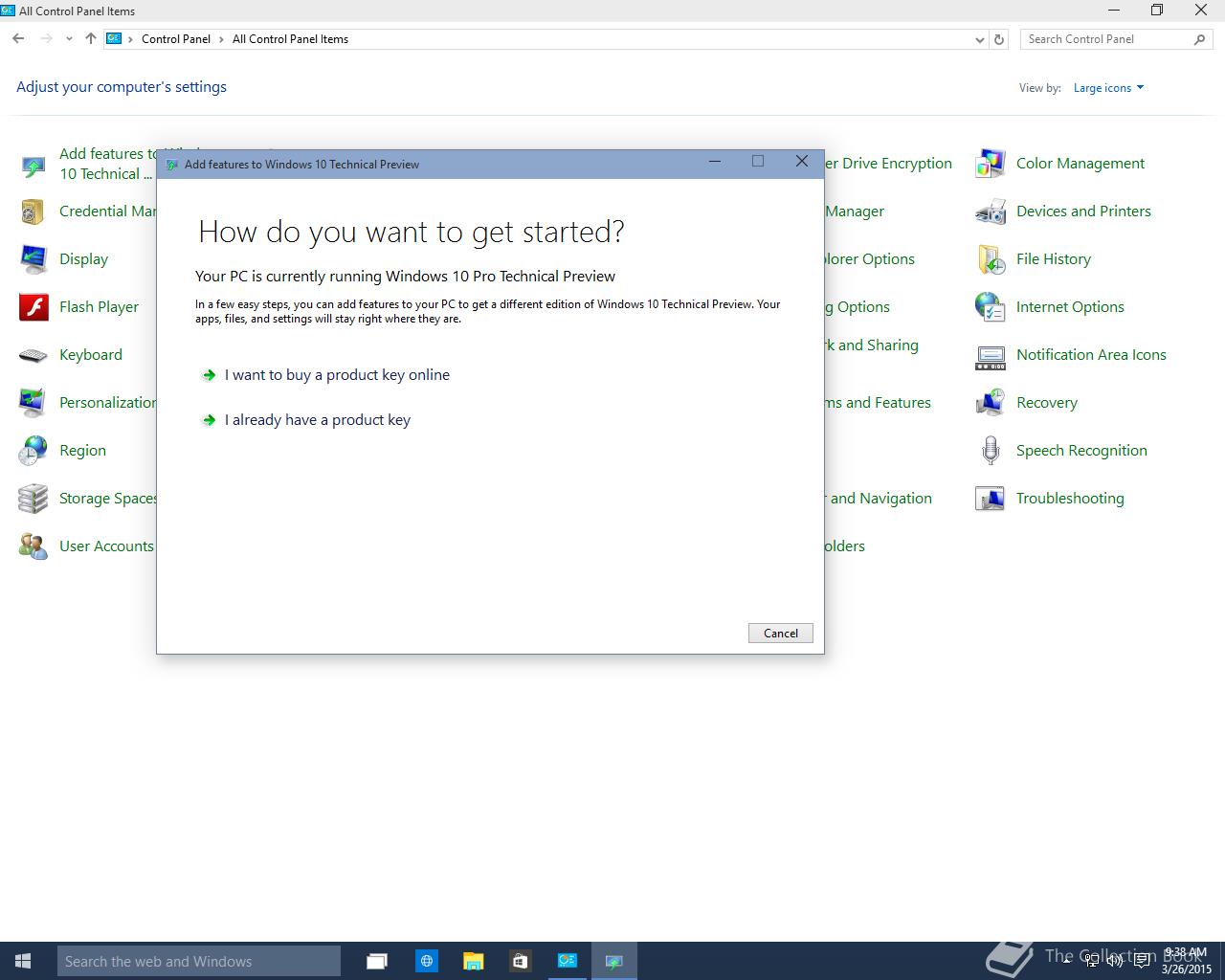
Task: Switch to Control Panel taskbar icon
Action: coord(568,961)
